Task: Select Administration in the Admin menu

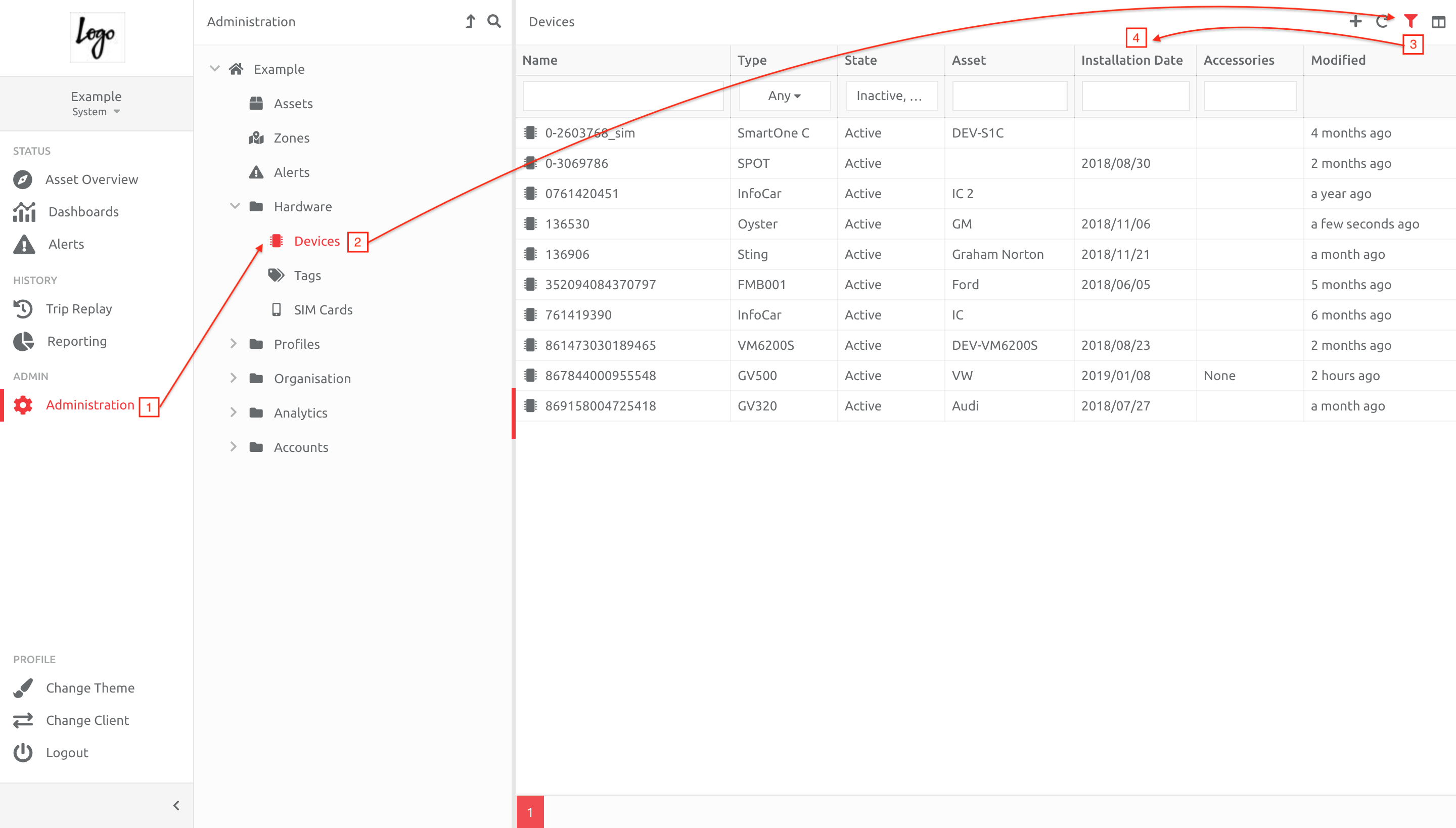Action: tap(90, 404)
